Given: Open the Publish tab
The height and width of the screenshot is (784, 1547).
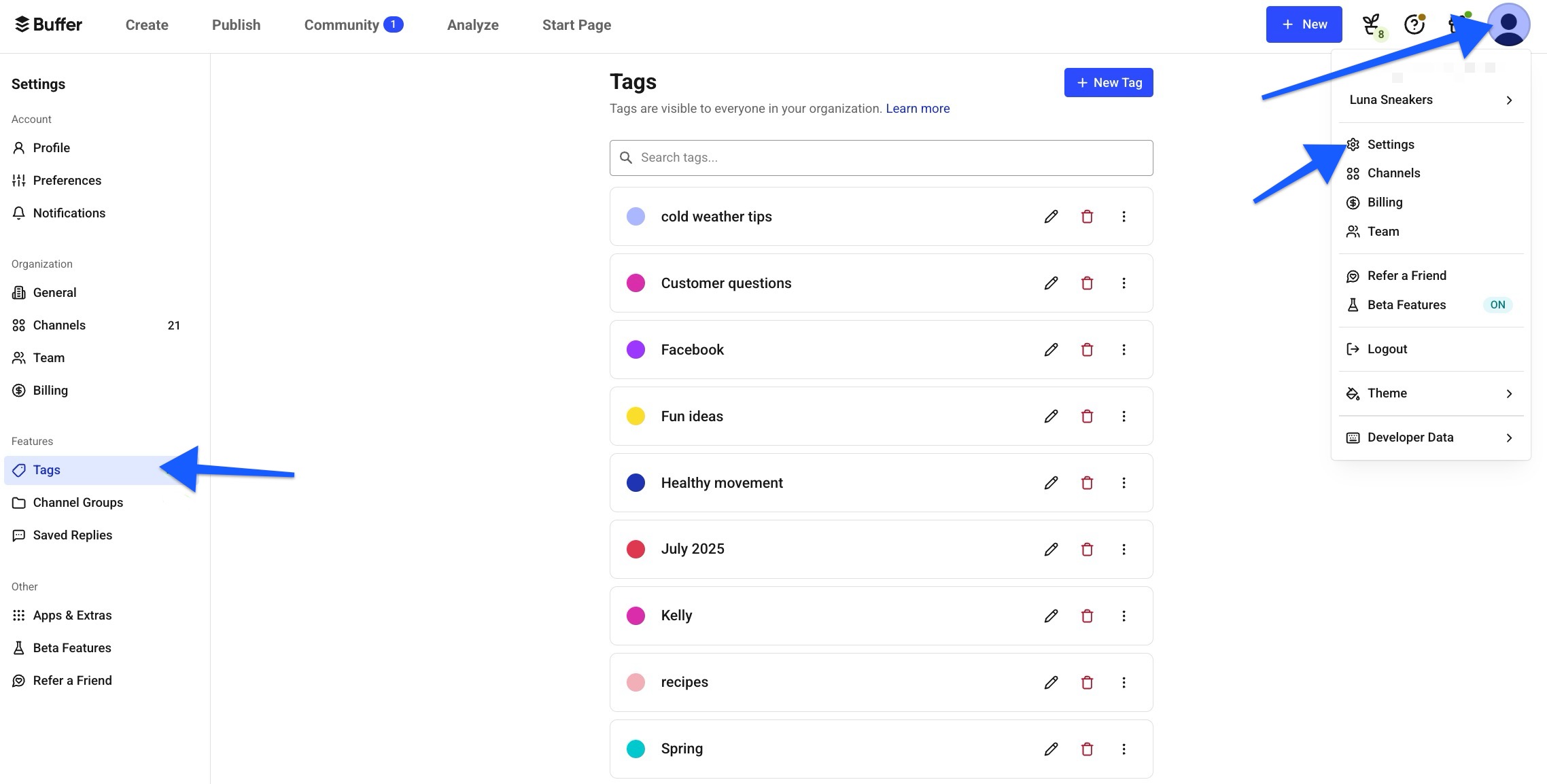Looking at the screenshot, I should coord(236,25).
